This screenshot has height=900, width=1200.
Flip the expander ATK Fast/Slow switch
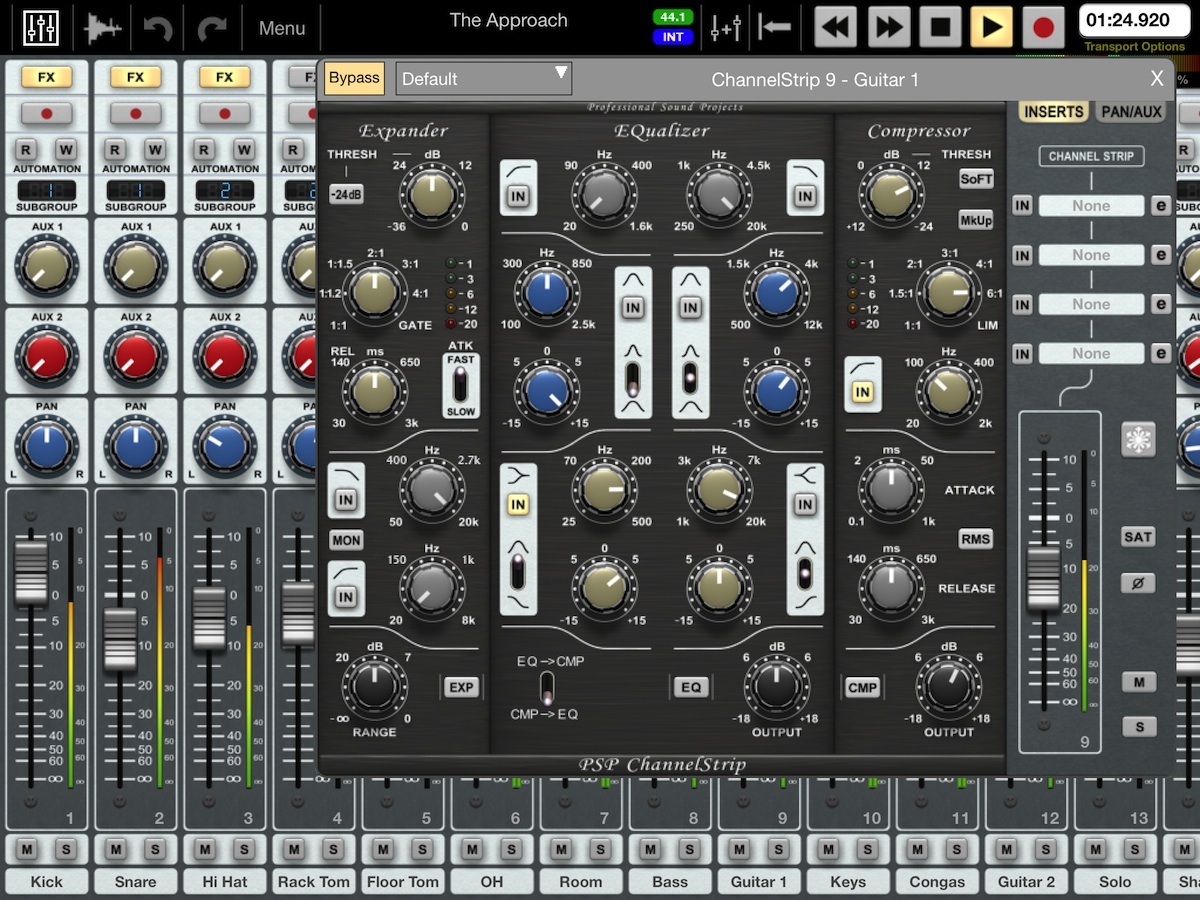click(461, 385)
